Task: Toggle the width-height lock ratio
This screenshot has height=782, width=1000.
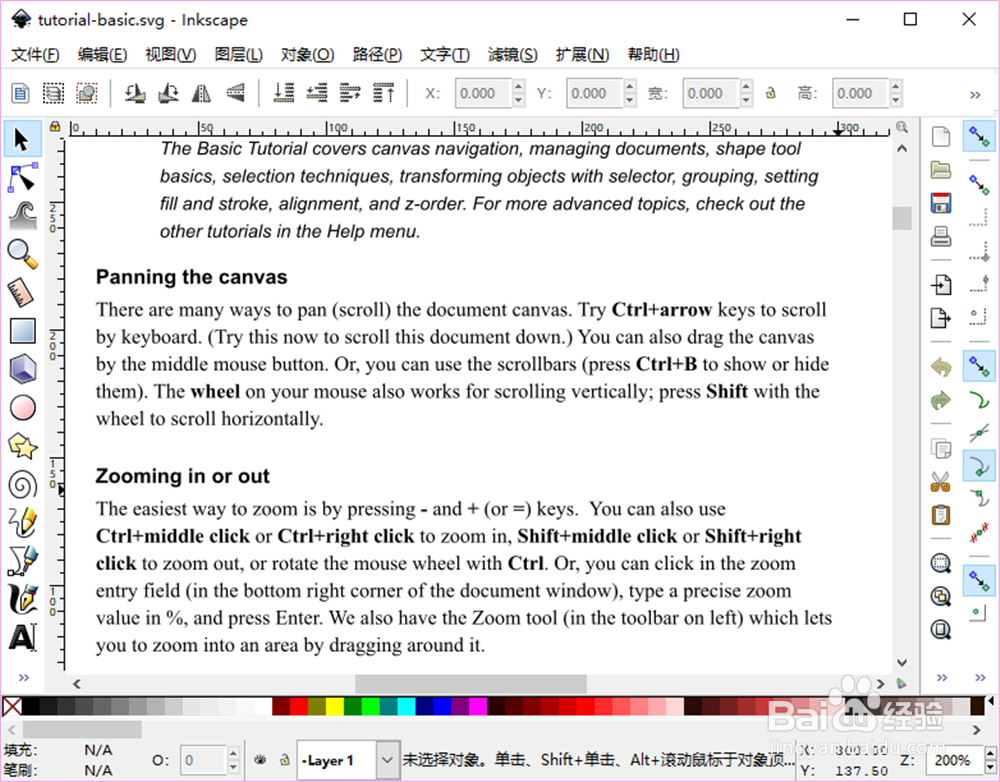Action: tap(771, 93)
